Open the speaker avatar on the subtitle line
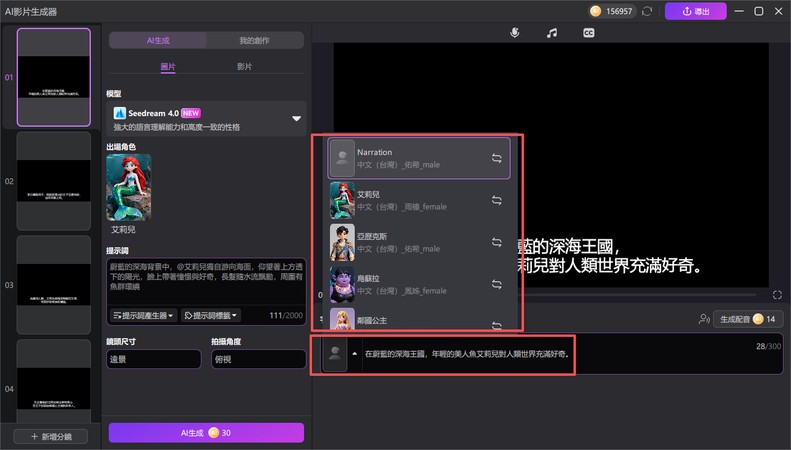 click(x=334, y=354)
